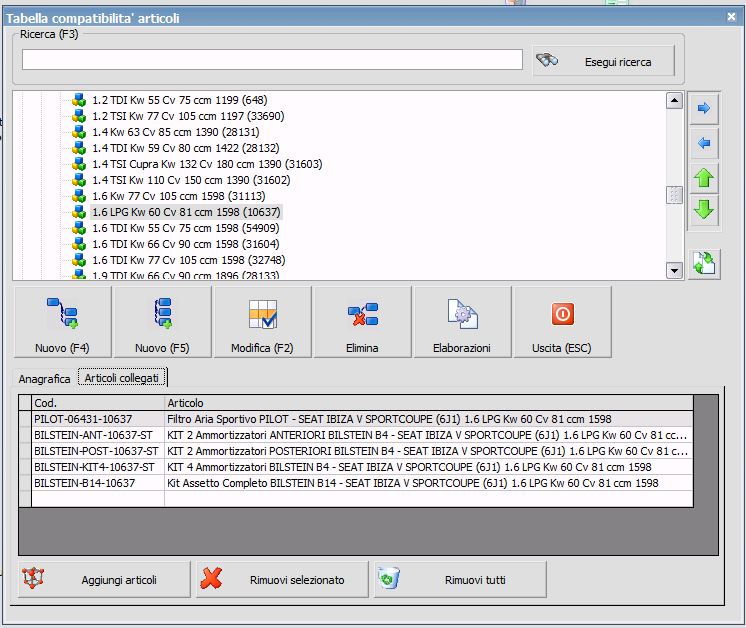This screenshot has width=746, height=628.
Task: Click Uscita (ESC) button
Action: tap(562, 322)
